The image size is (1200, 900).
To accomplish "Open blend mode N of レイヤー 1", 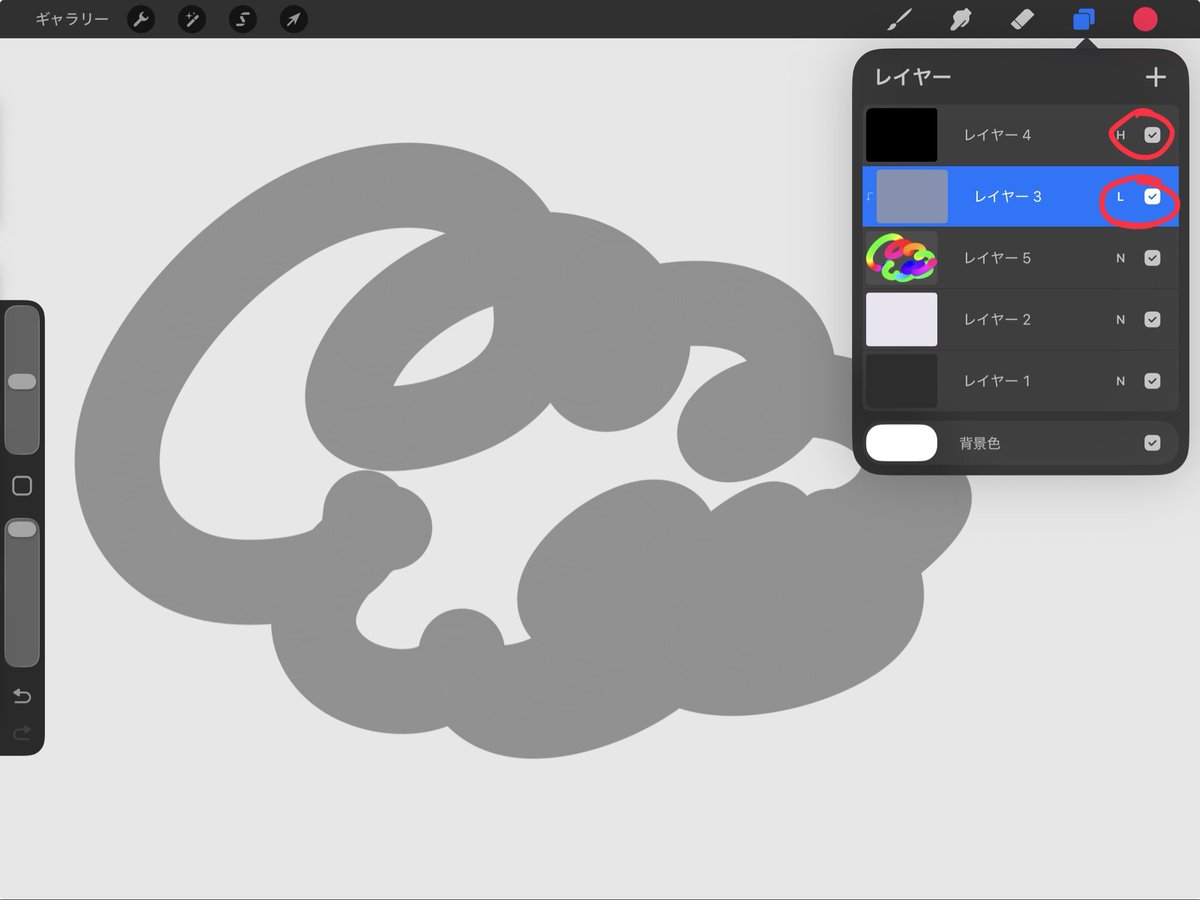I will (1120, 381).
